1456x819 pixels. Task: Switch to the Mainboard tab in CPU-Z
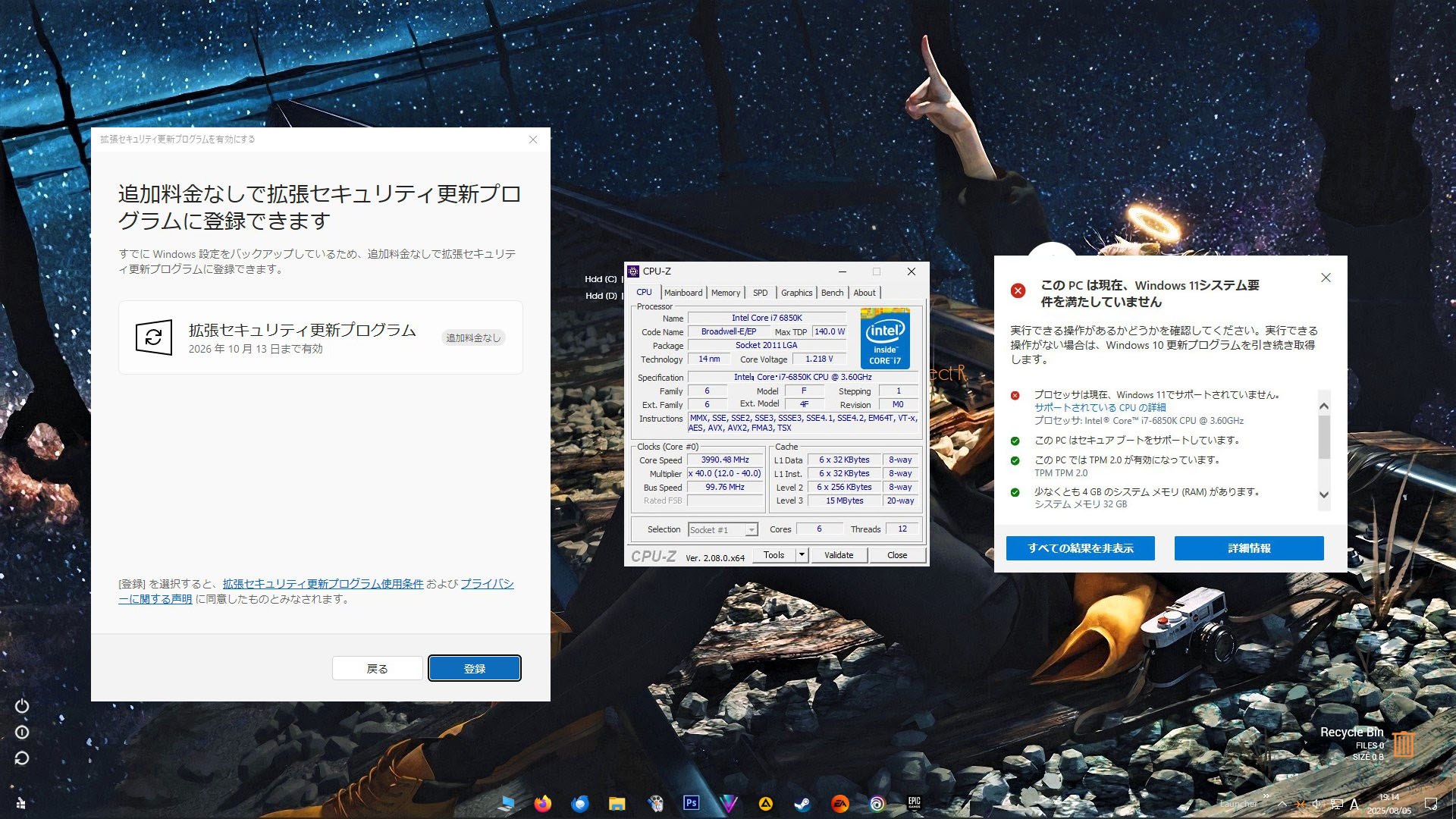683,293
